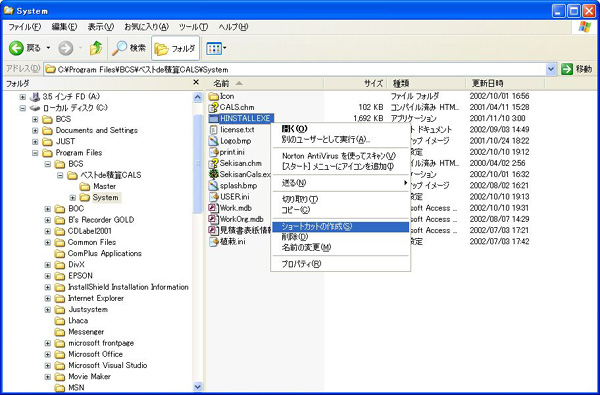
Task: Select B's Recorder GOLD folder
Action: click(95, 220)
